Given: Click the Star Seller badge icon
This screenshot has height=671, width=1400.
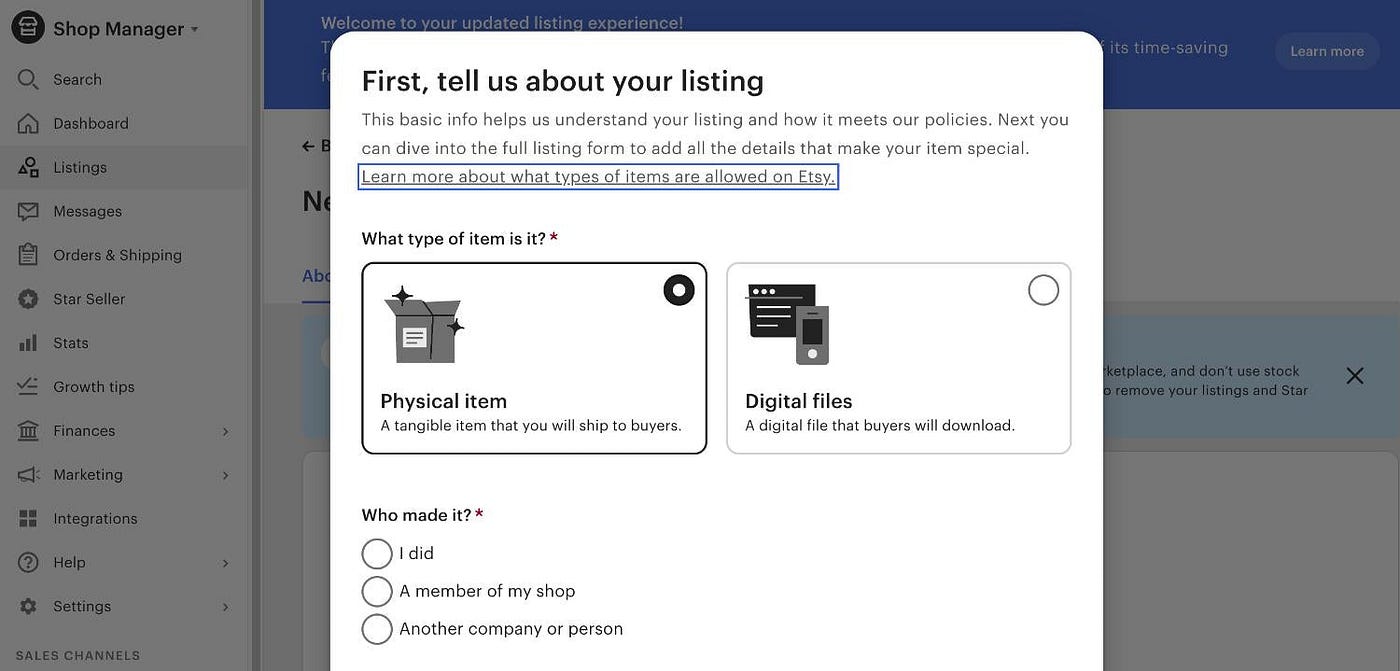Looking at the screenshot, I should (28, 299).
